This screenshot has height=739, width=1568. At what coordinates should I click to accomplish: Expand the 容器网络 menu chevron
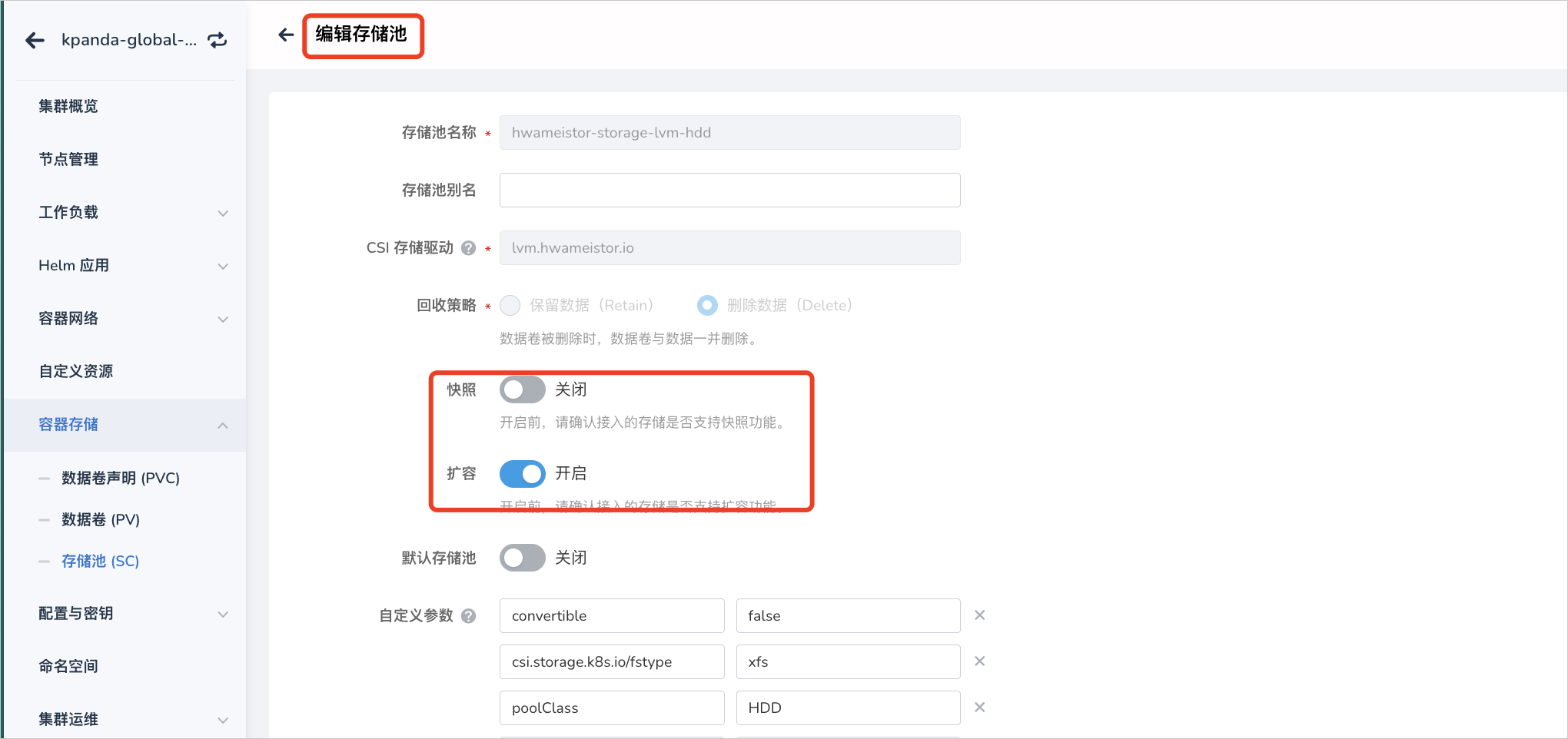tap(223, 319)
